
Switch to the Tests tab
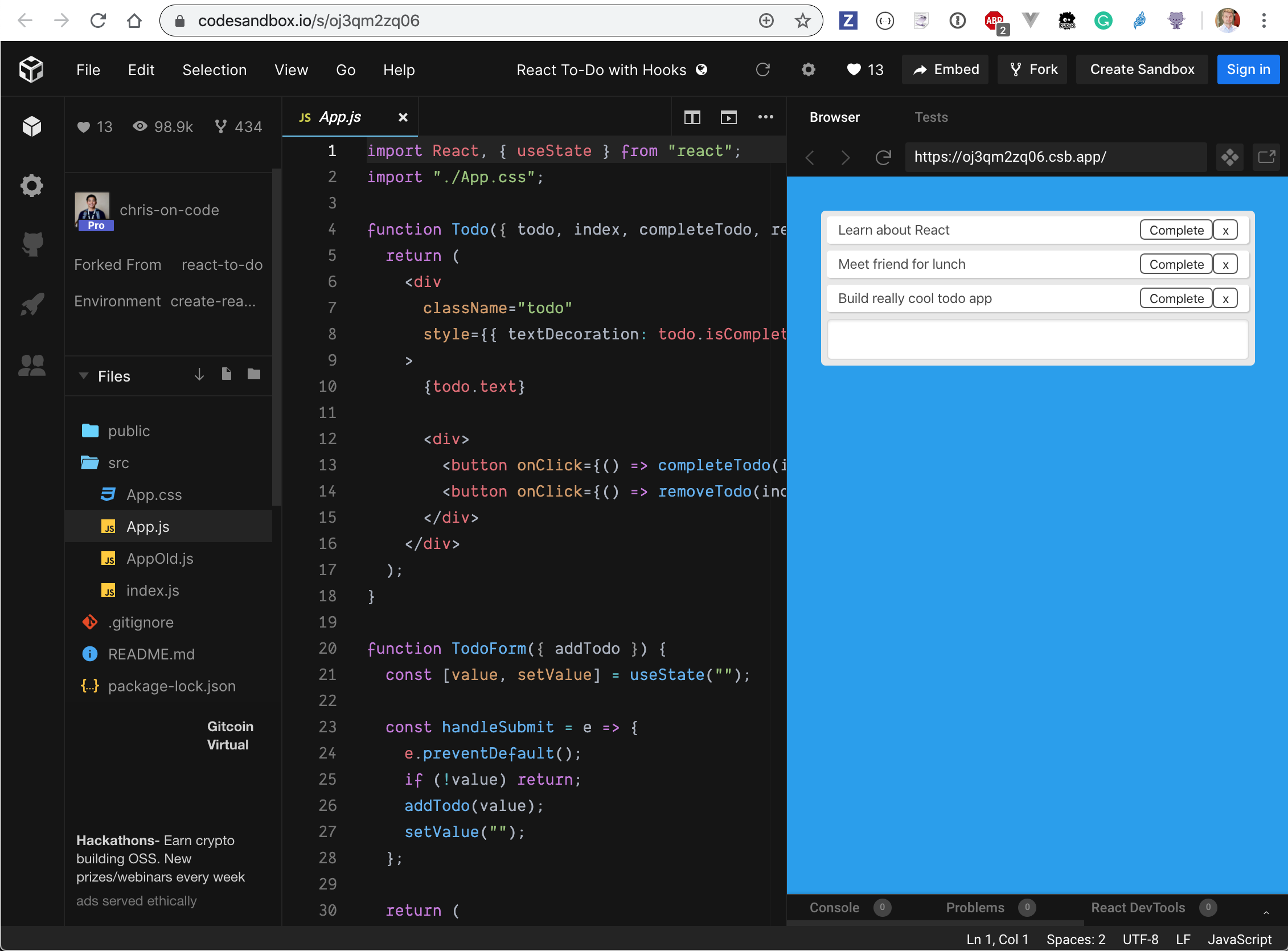point(930,117)
